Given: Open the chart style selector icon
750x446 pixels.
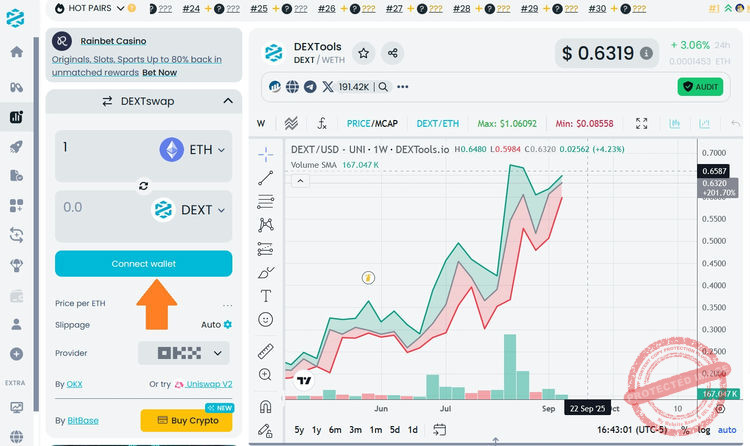Looking at the screenshot, I should [291, 123].
